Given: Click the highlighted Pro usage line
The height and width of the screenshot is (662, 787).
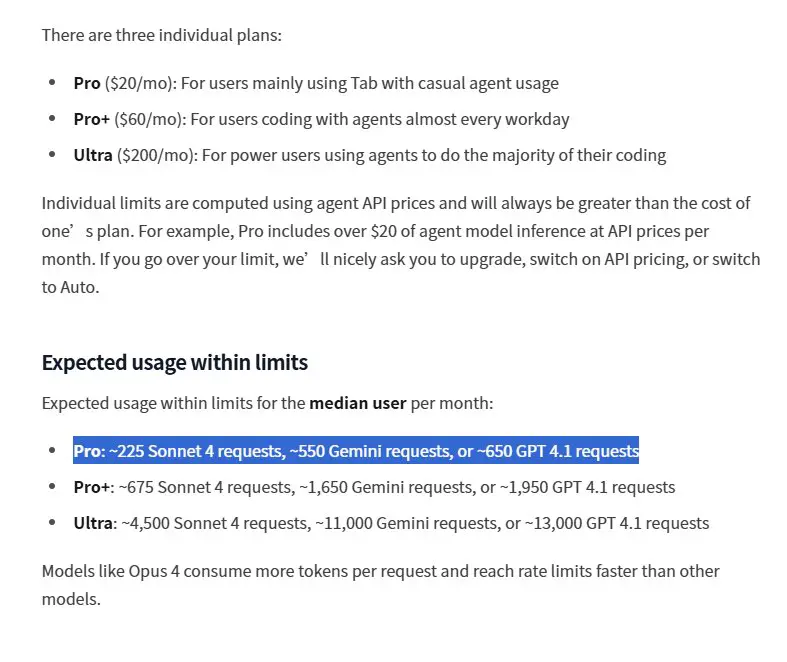Looking at the screenshot, I should click(x=356, y=451).
